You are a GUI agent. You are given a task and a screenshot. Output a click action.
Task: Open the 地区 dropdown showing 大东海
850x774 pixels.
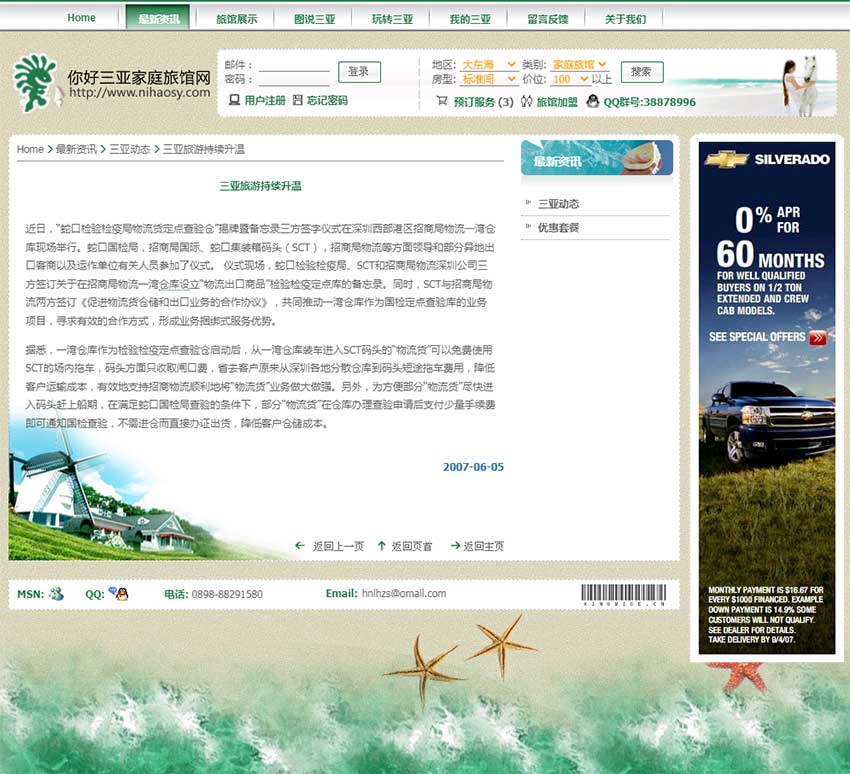click(x=488, y=63)
